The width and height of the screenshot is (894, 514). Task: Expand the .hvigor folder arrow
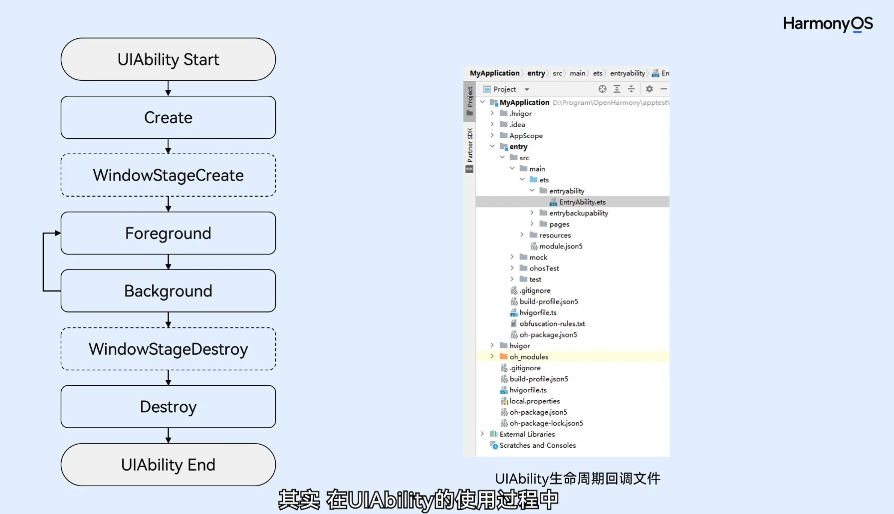pyautogui.click(x=493, y=113)
